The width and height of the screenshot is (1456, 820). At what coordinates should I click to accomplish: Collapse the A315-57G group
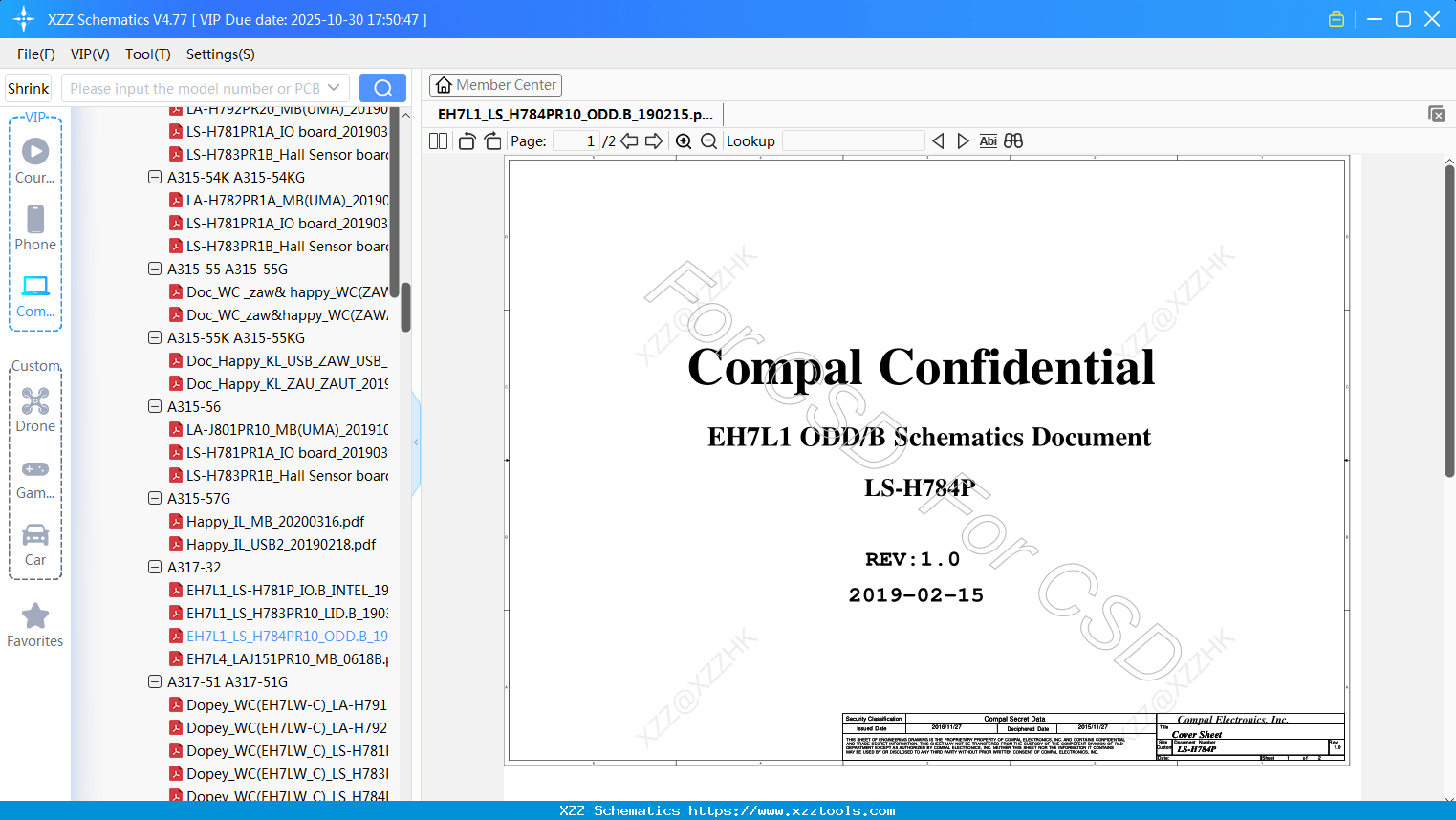155,498
